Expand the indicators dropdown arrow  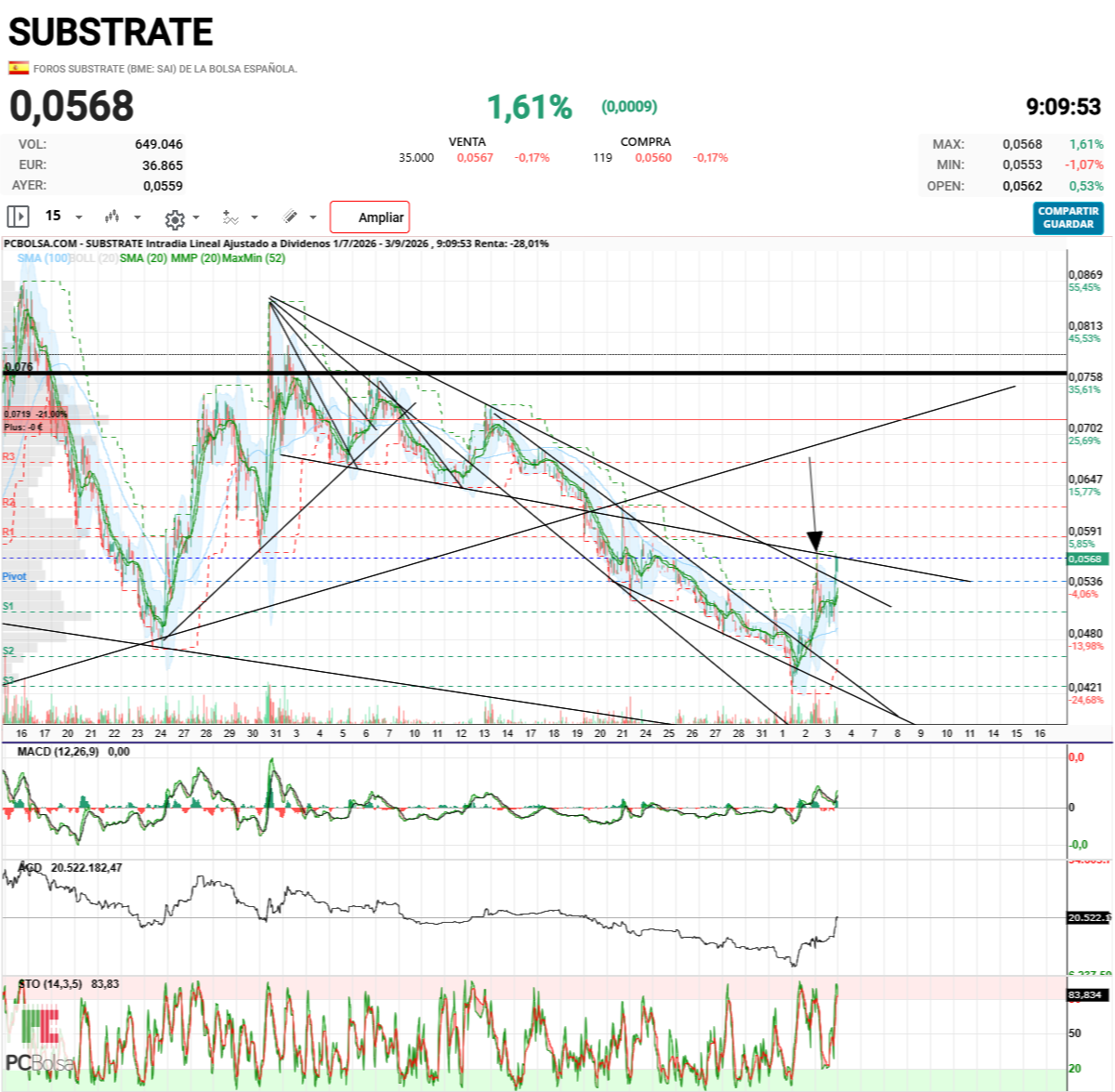[x=254, y=217]
